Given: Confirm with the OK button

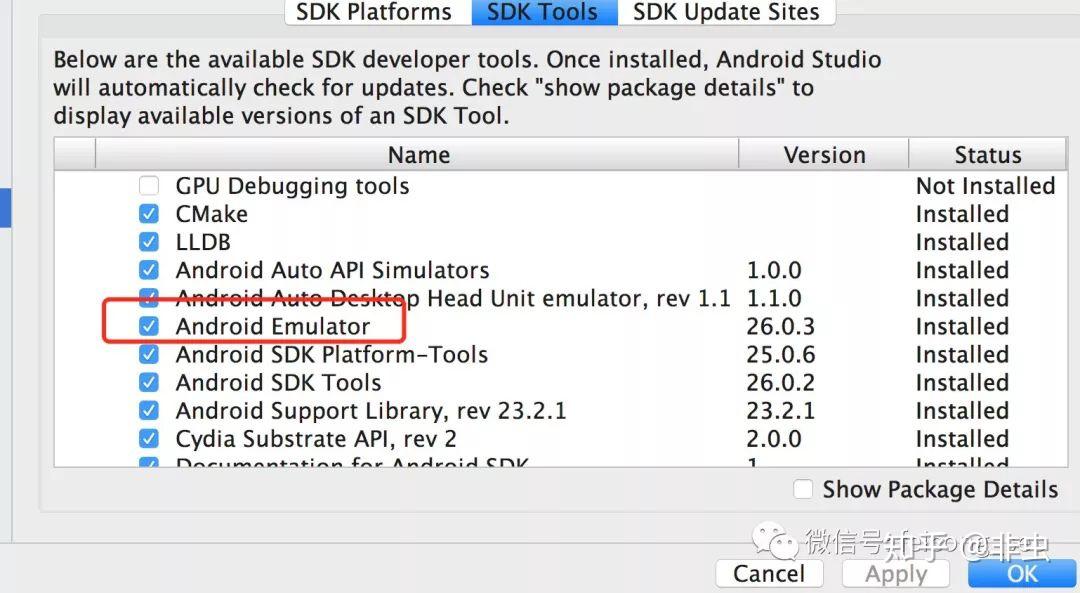Looking at the screenshot, I should coord(1022,574).
